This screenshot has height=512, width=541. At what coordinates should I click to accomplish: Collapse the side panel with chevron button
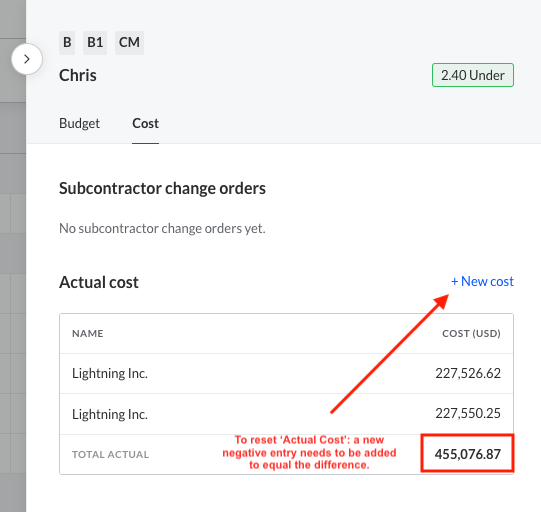coord(27,59)
